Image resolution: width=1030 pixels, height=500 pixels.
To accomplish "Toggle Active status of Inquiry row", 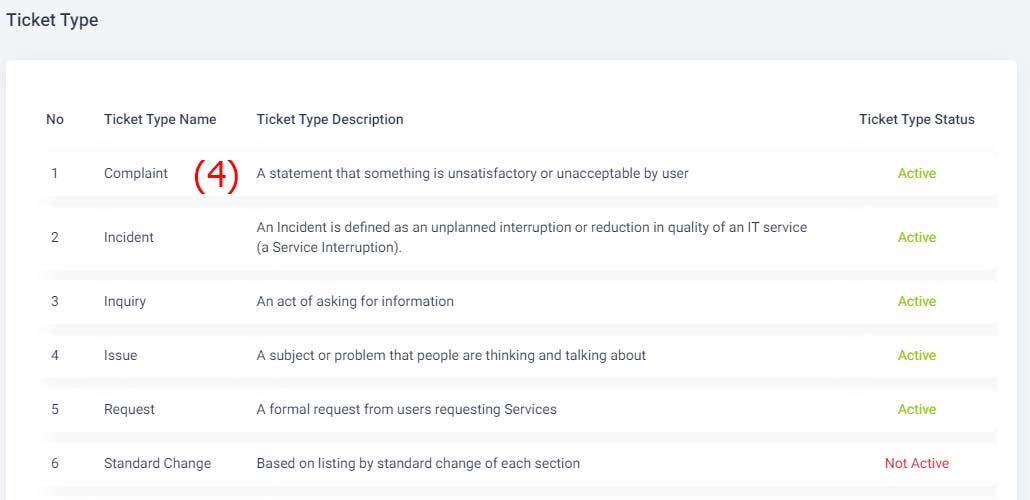I will click(917, 302).
